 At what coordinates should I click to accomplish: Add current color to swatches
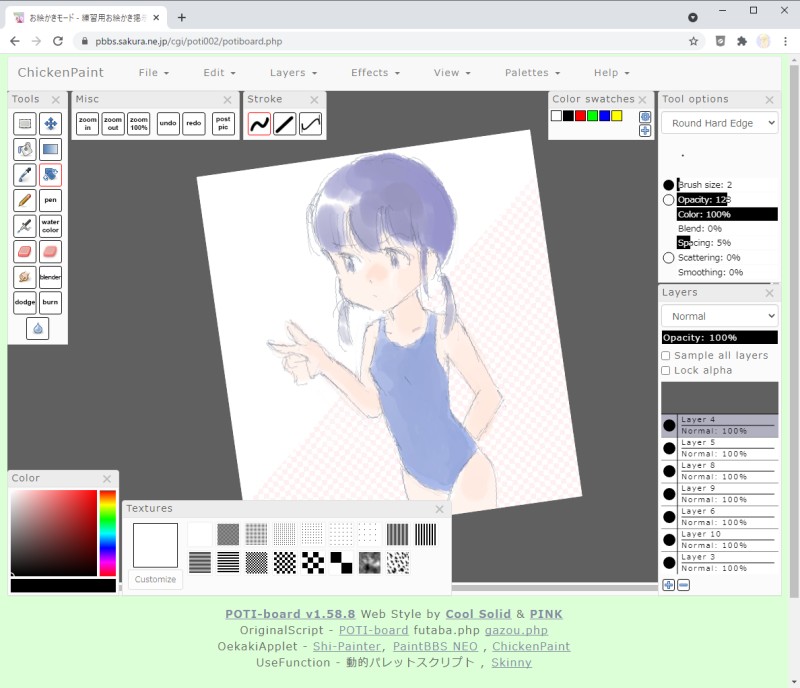(x=645, y=131)
